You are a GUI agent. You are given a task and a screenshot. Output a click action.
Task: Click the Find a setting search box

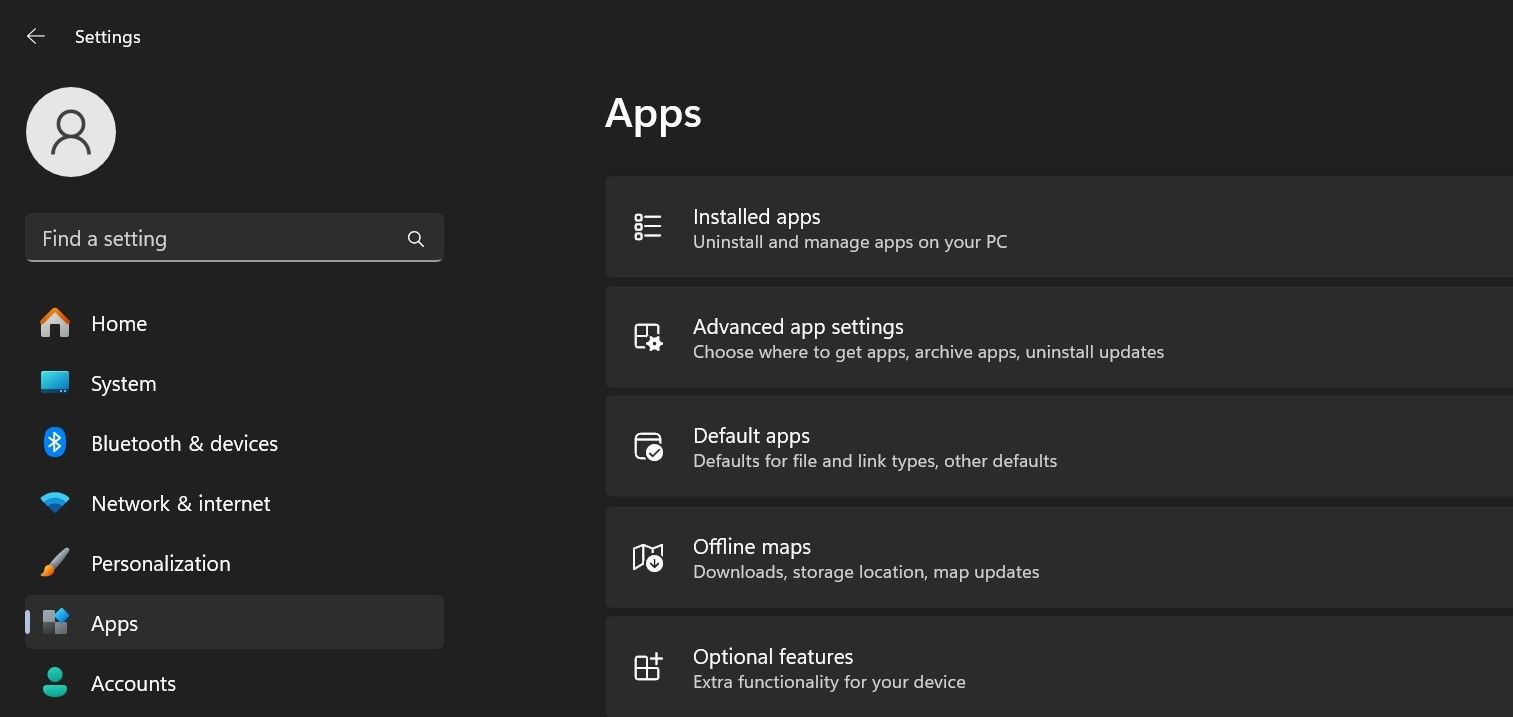[x=200, y=238]
